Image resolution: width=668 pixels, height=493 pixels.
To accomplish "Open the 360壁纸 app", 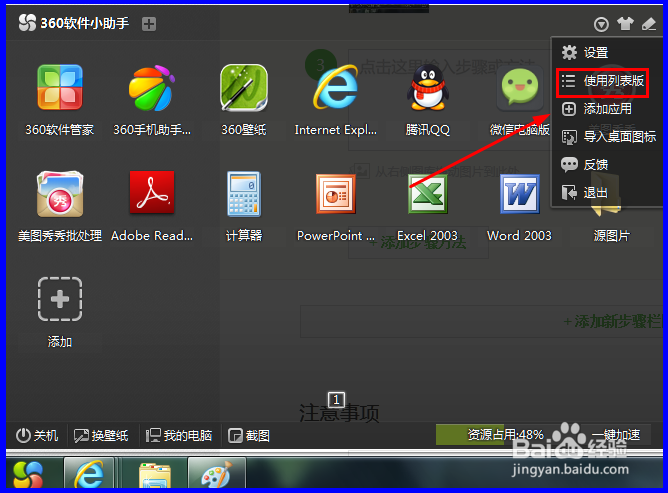I will 244,87.
